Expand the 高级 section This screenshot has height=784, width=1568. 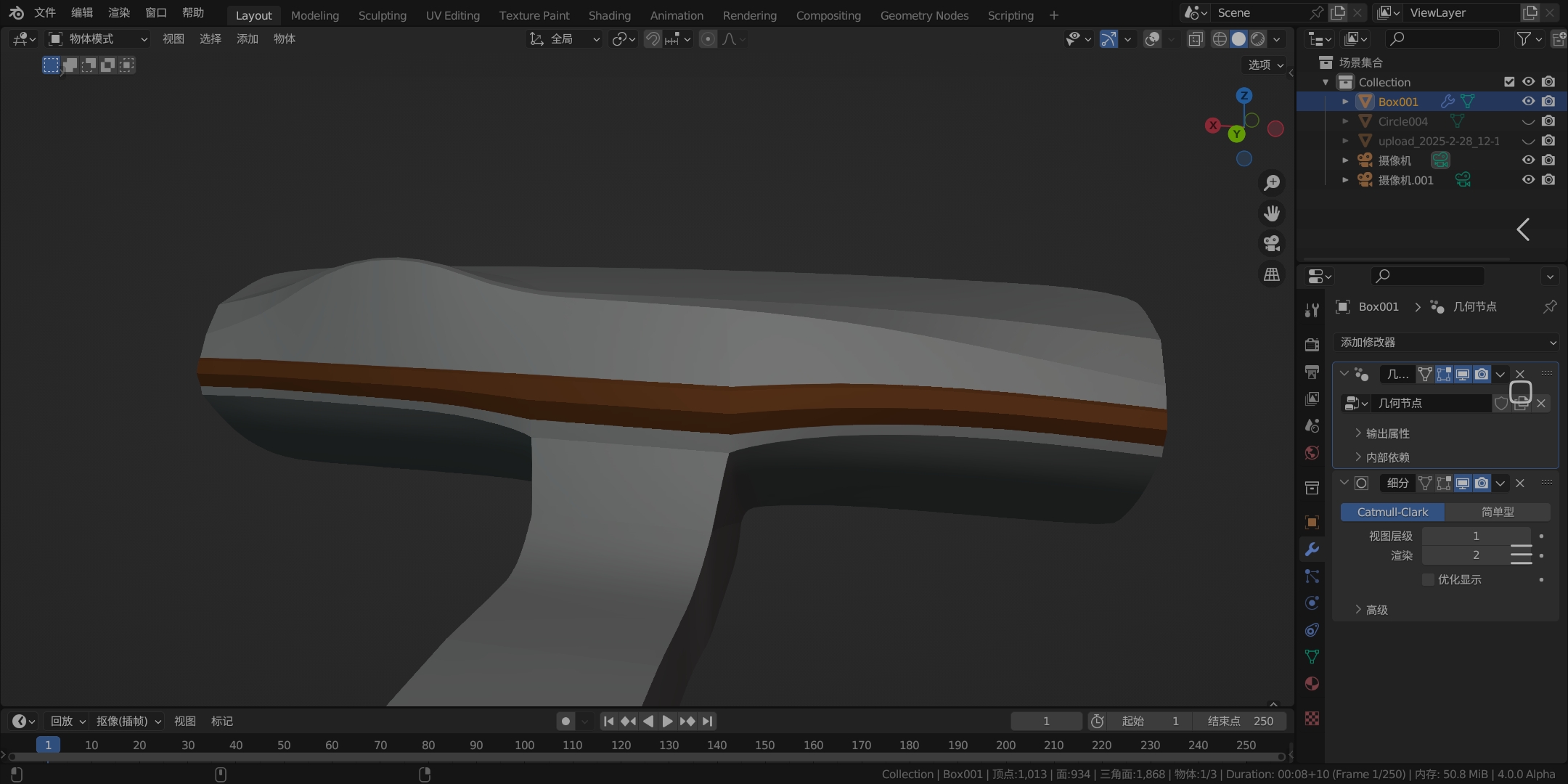coord(1376,610)
